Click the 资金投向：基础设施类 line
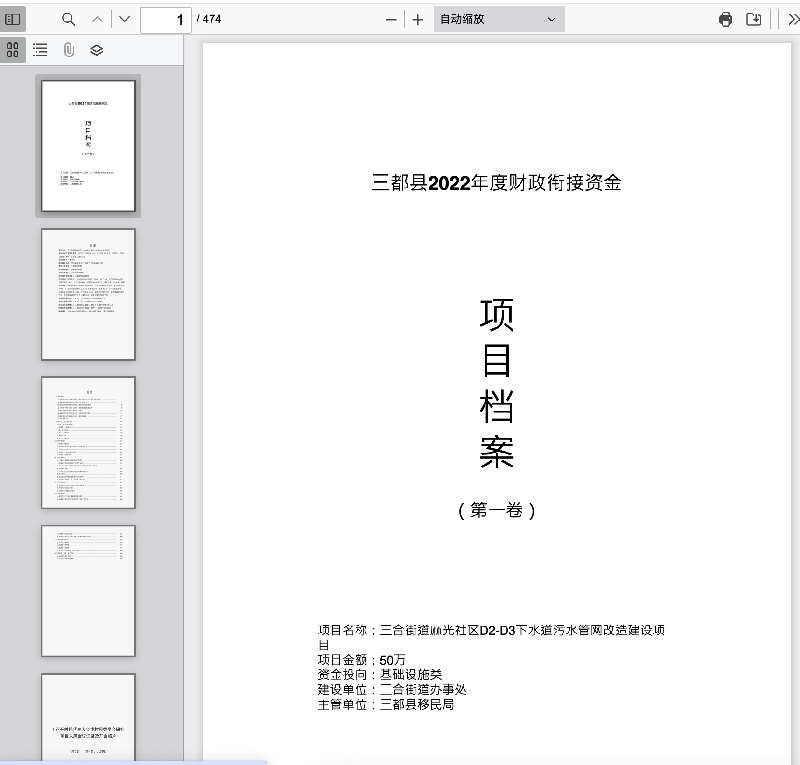Screen dimensions: 800x765 click(380, 675)
